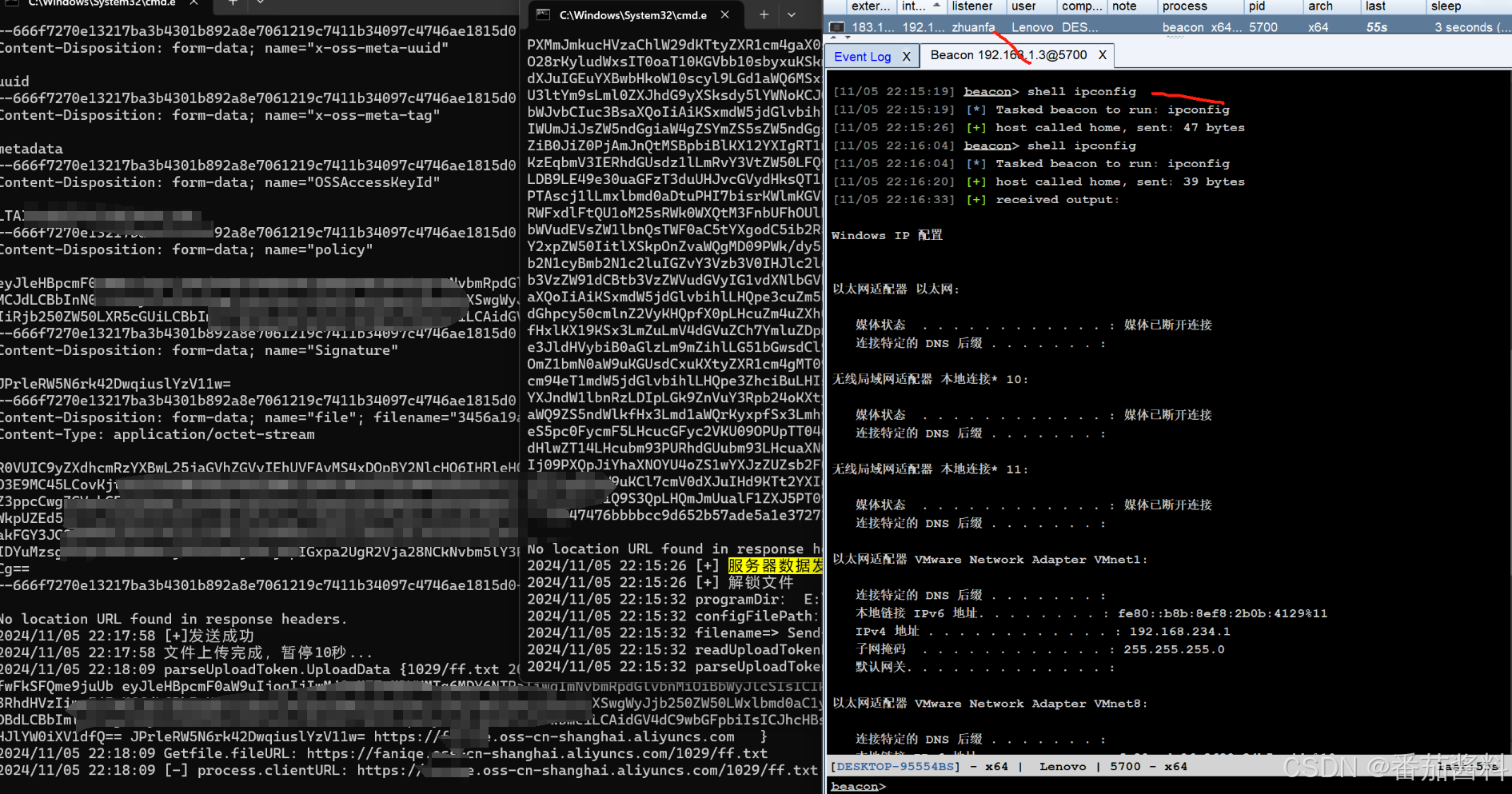Screen dimensions: 1512x794
Task: Close the Event Log tab
Action: (906, 56)
